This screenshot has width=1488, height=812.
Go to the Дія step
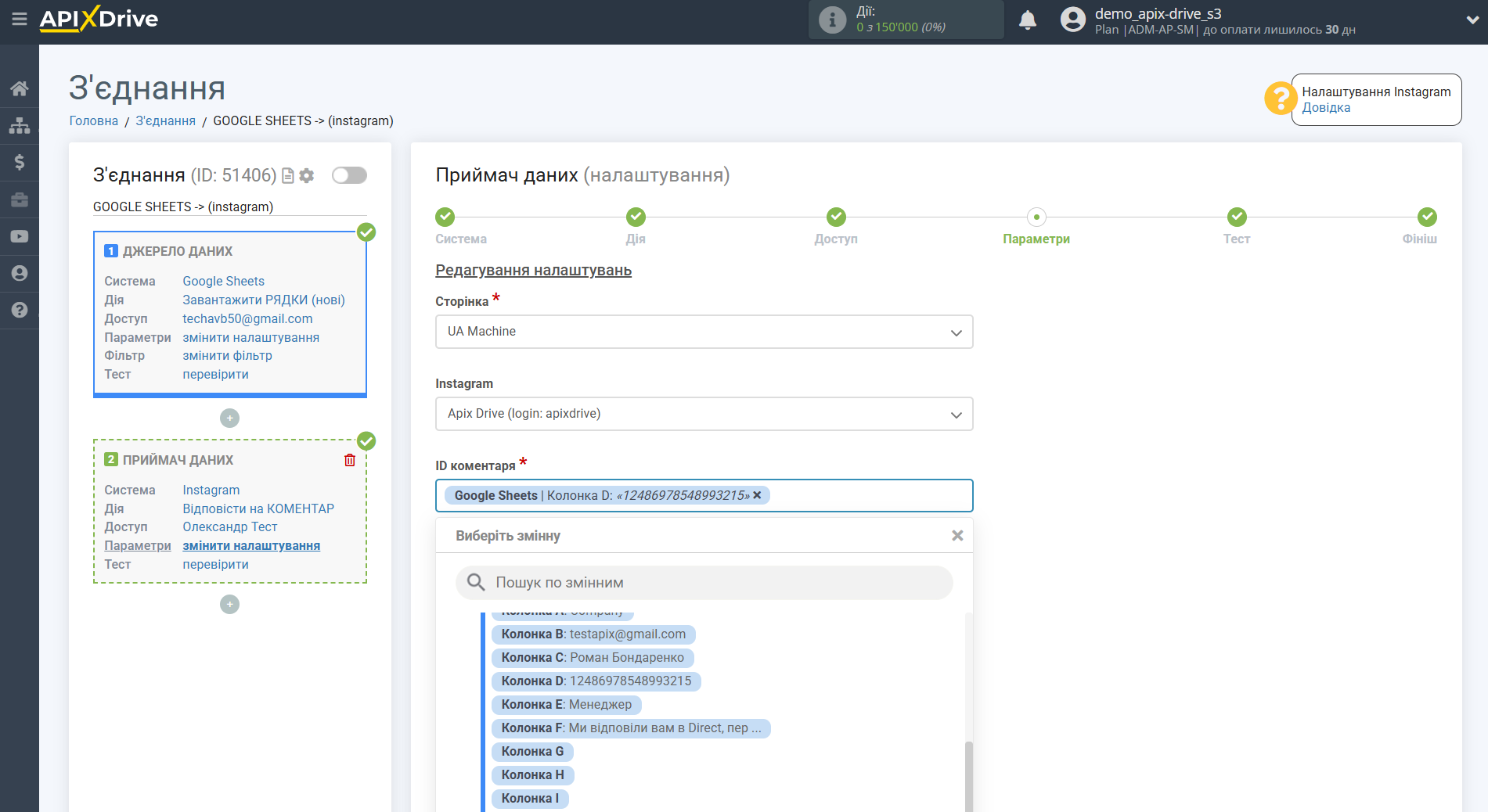(636, 217)
